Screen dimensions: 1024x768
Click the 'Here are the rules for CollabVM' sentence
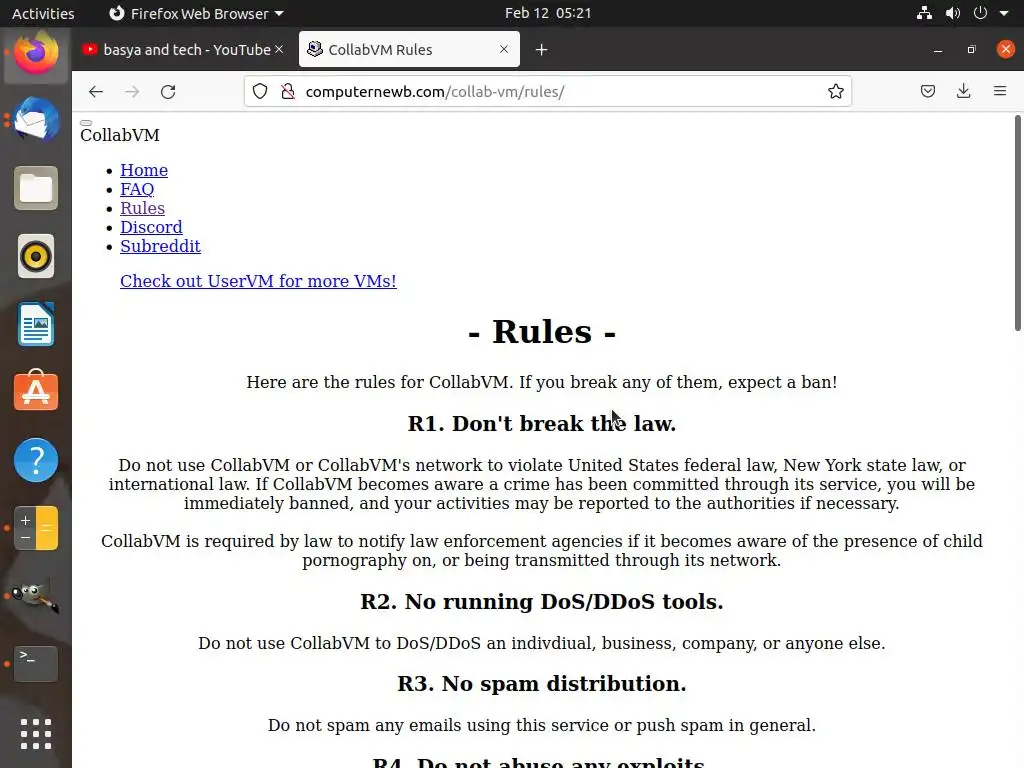pos(542,382)
